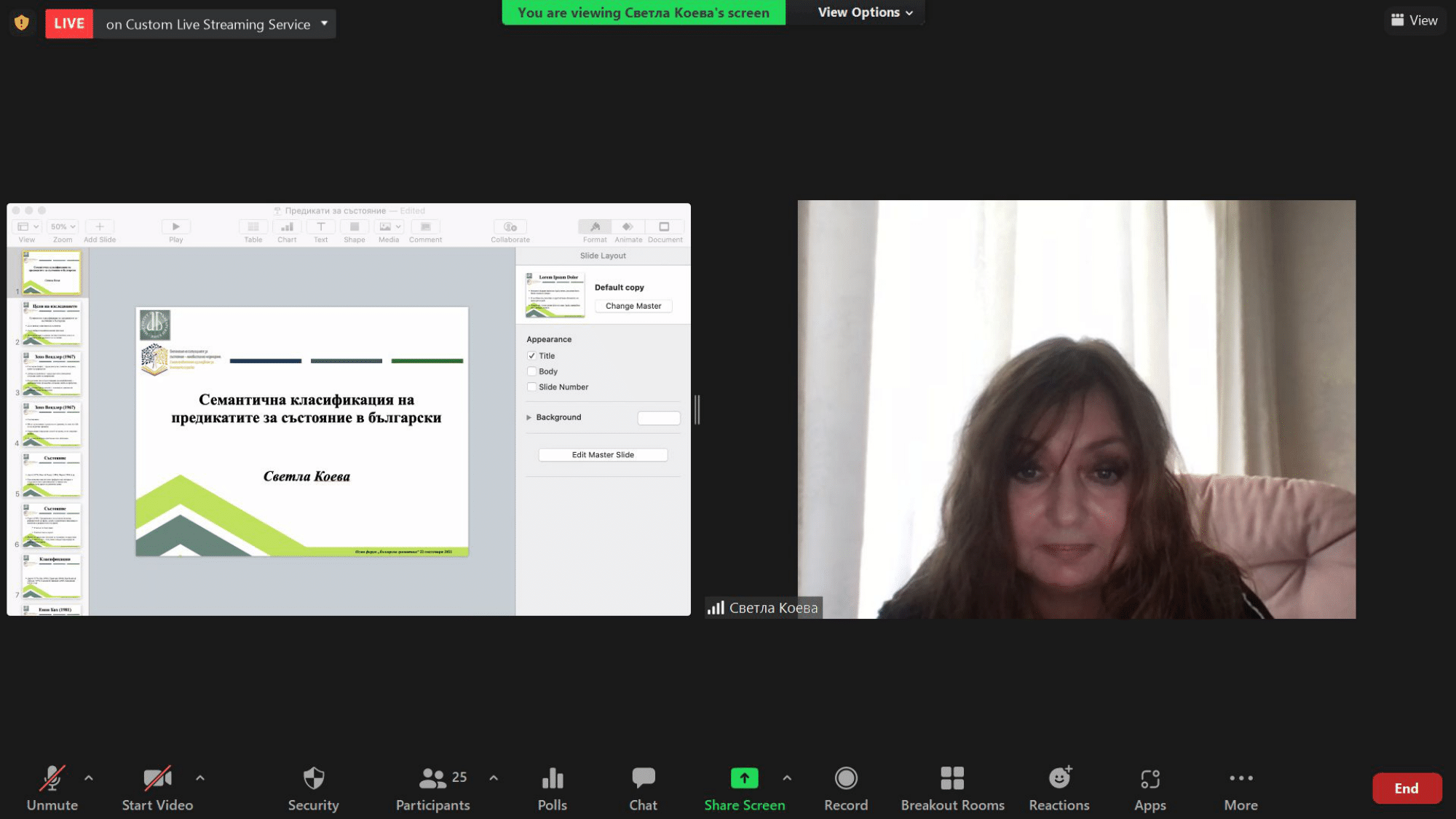
Task: Click the Unmute microphone icon
Action: click(x=52, y=779)
